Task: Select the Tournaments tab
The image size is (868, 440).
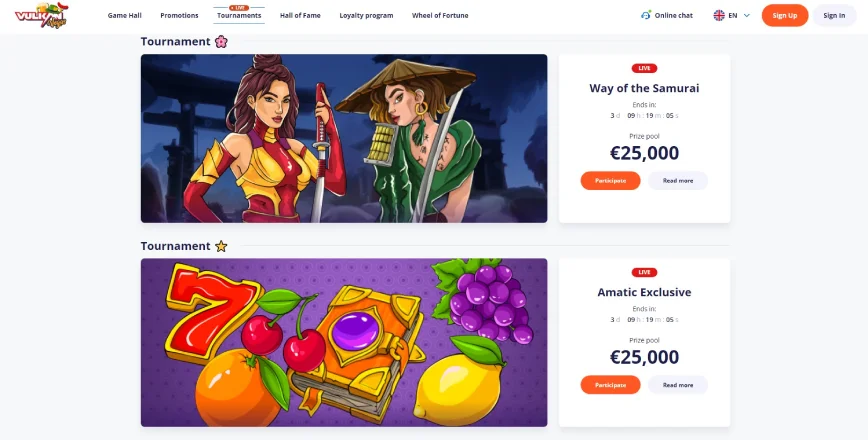Action: (239, 15)
